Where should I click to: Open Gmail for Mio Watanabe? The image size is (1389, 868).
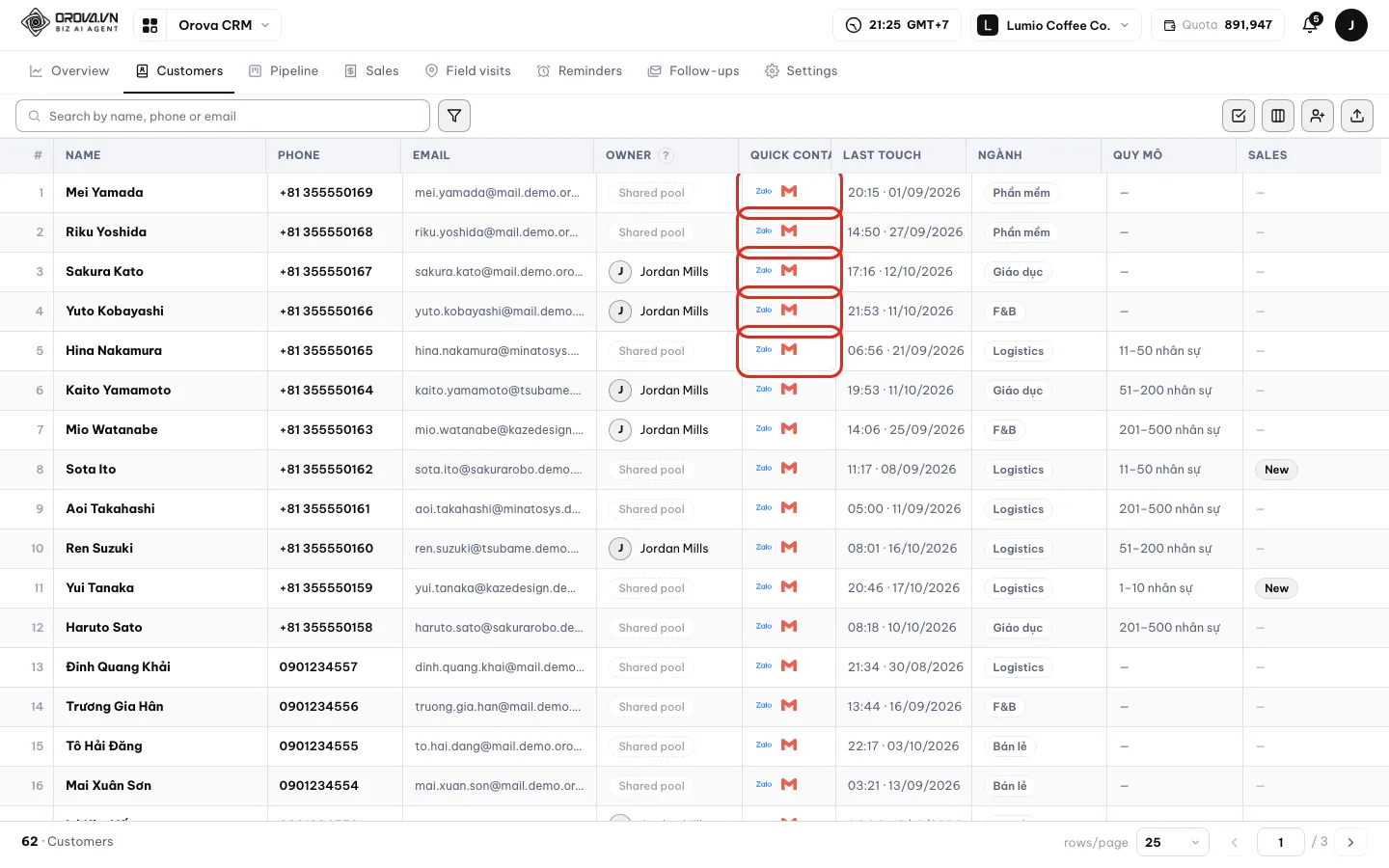(x=789, y=429)
